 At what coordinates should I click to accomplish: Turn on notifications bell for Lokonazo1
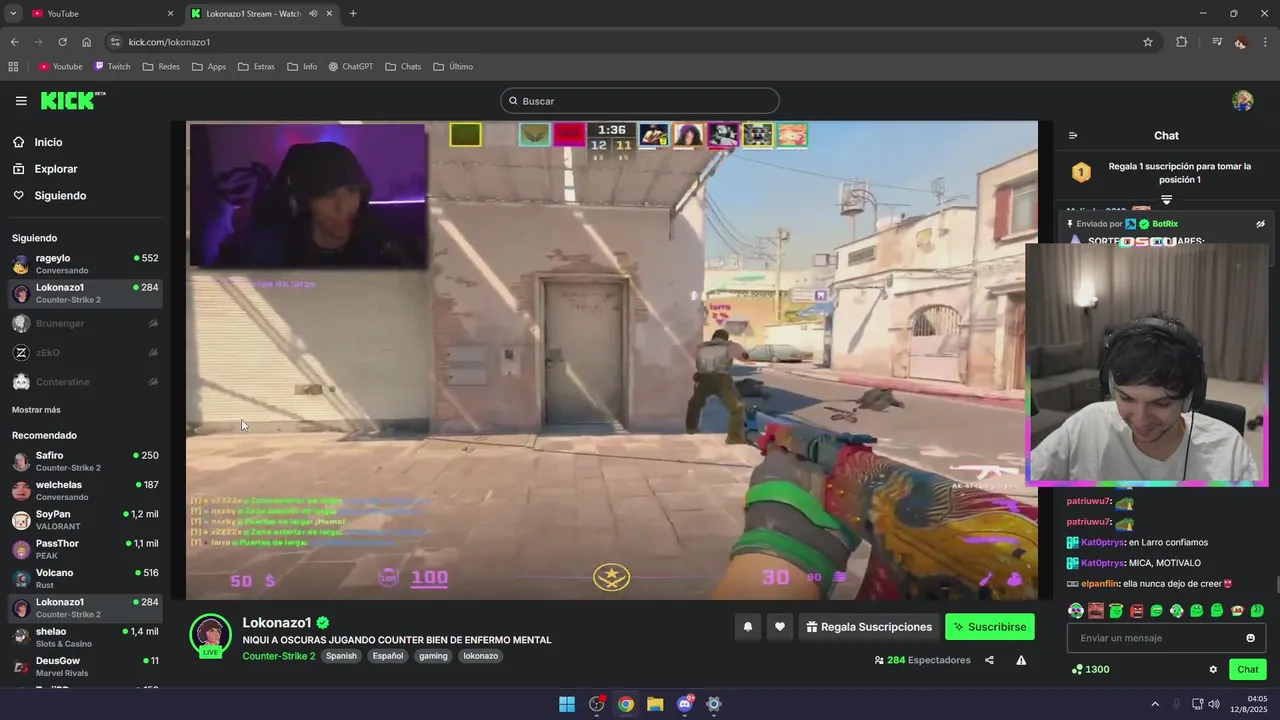(747, 627)
